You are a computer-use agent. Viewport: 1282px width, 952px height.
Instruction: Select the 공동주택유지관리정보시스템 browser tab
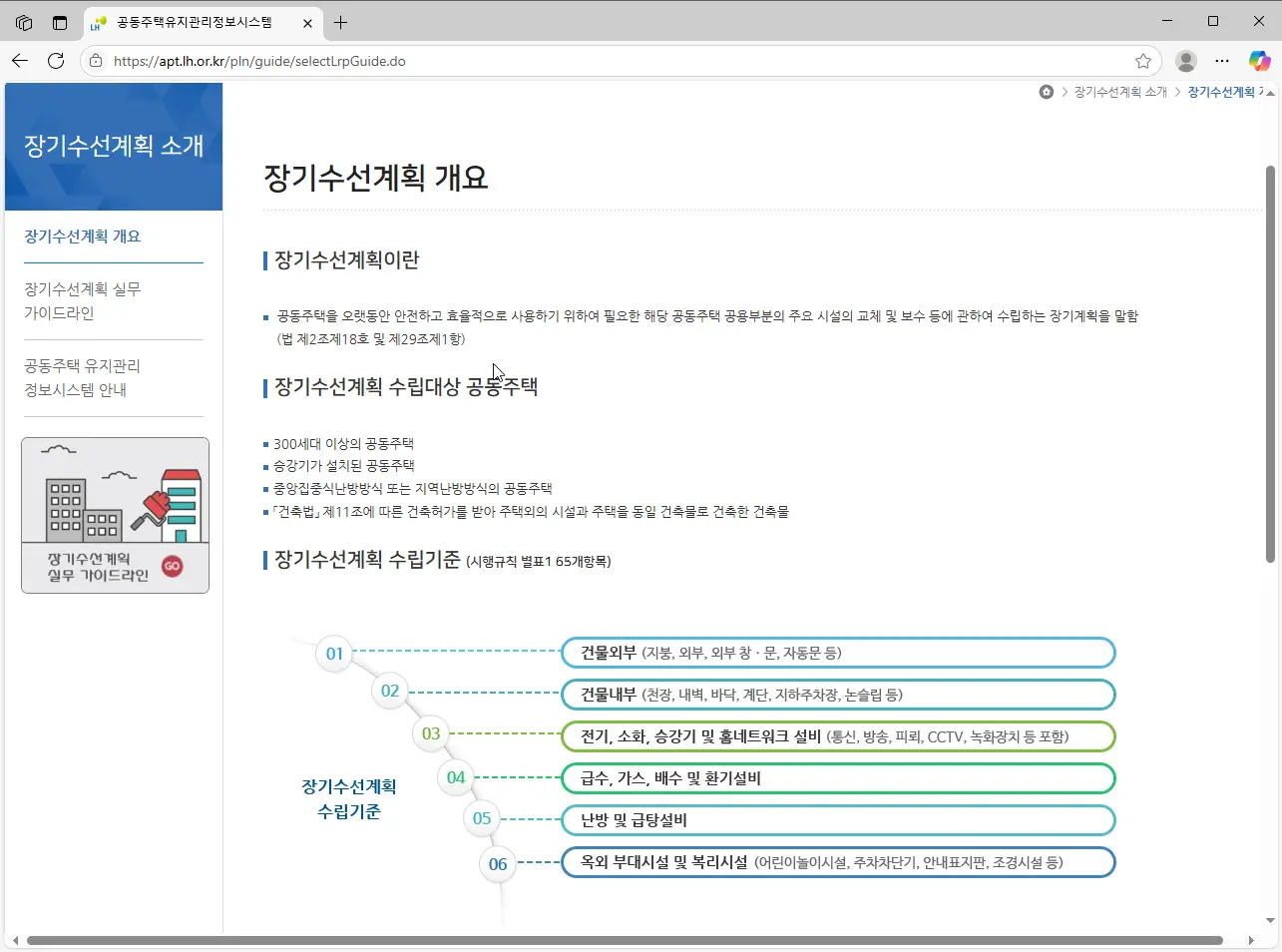(195, 22)
